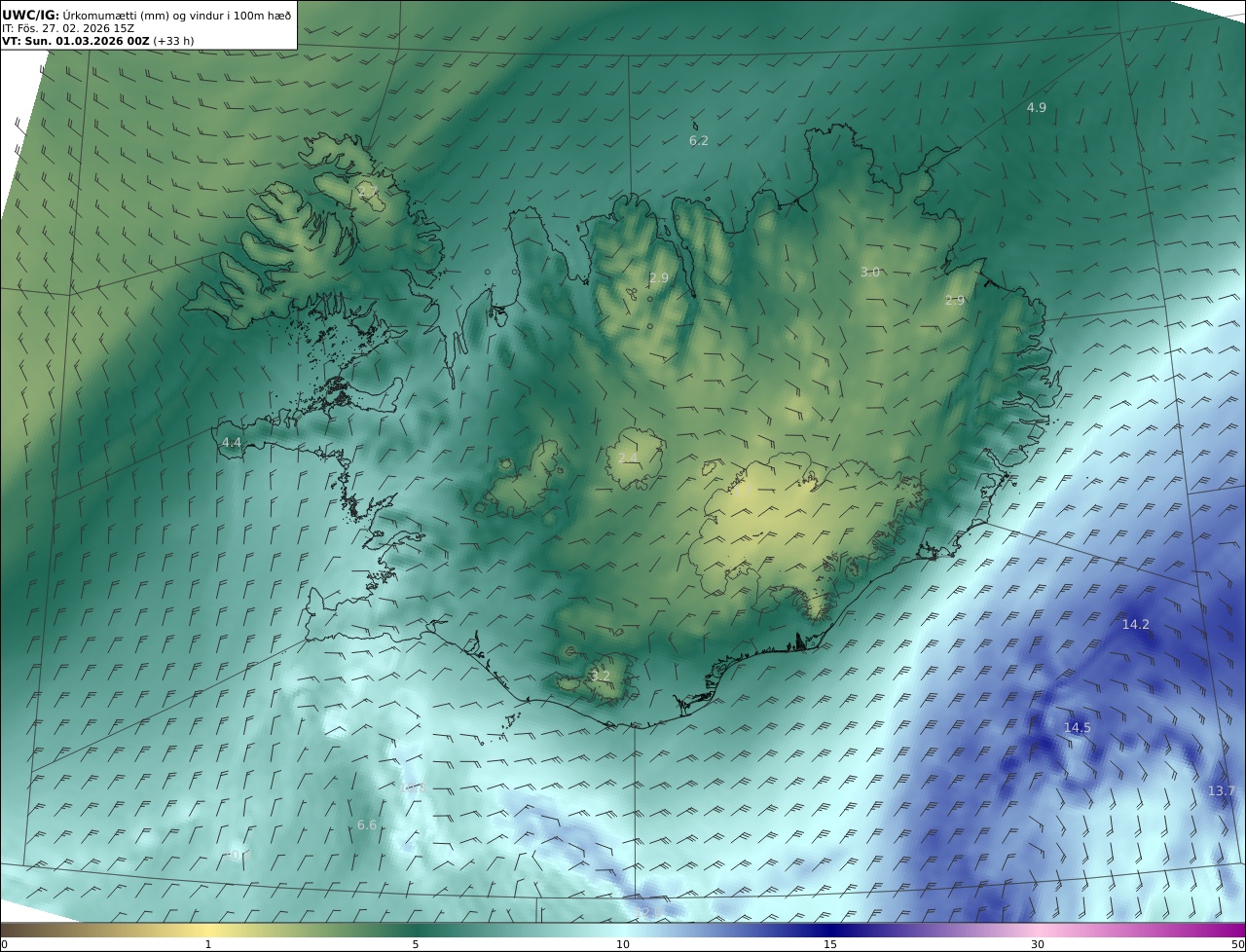
Task: Click the 14.2 precipitation value
Action: point(1136,624)
